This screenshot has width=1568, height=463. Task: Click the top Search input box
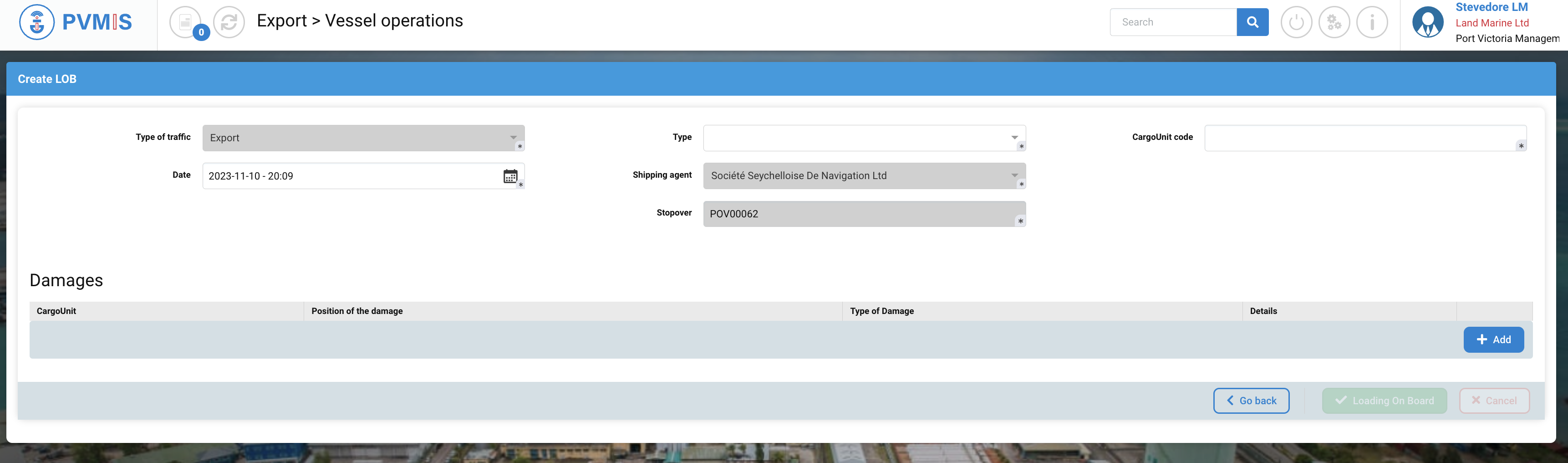[x=1173, y=22]
